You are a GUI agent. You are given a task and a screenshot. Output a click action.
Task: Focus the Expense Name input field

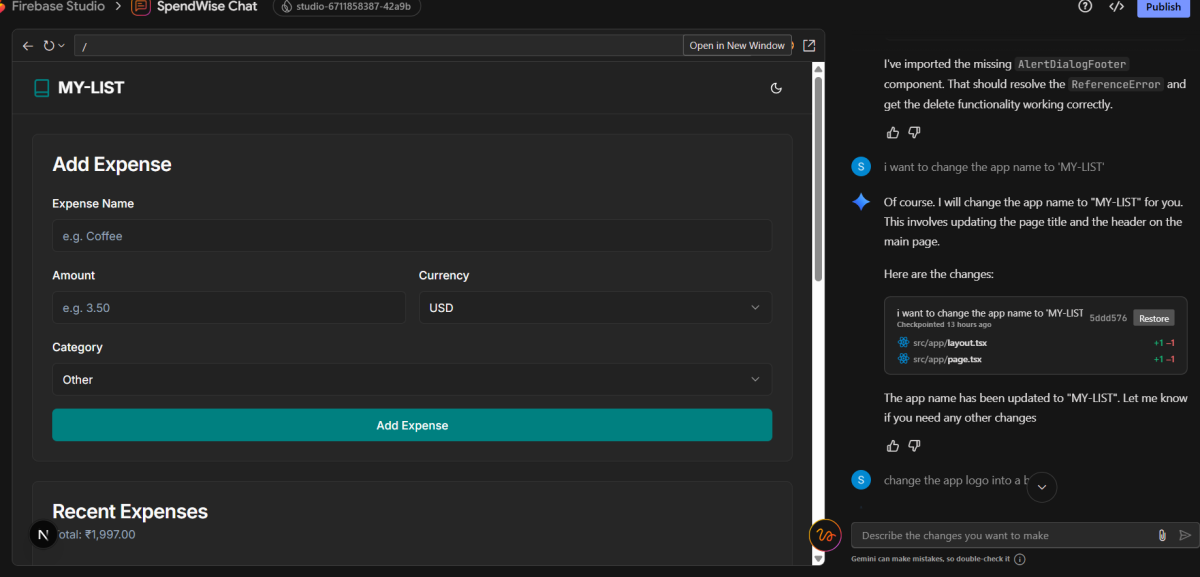click(411, 236)
